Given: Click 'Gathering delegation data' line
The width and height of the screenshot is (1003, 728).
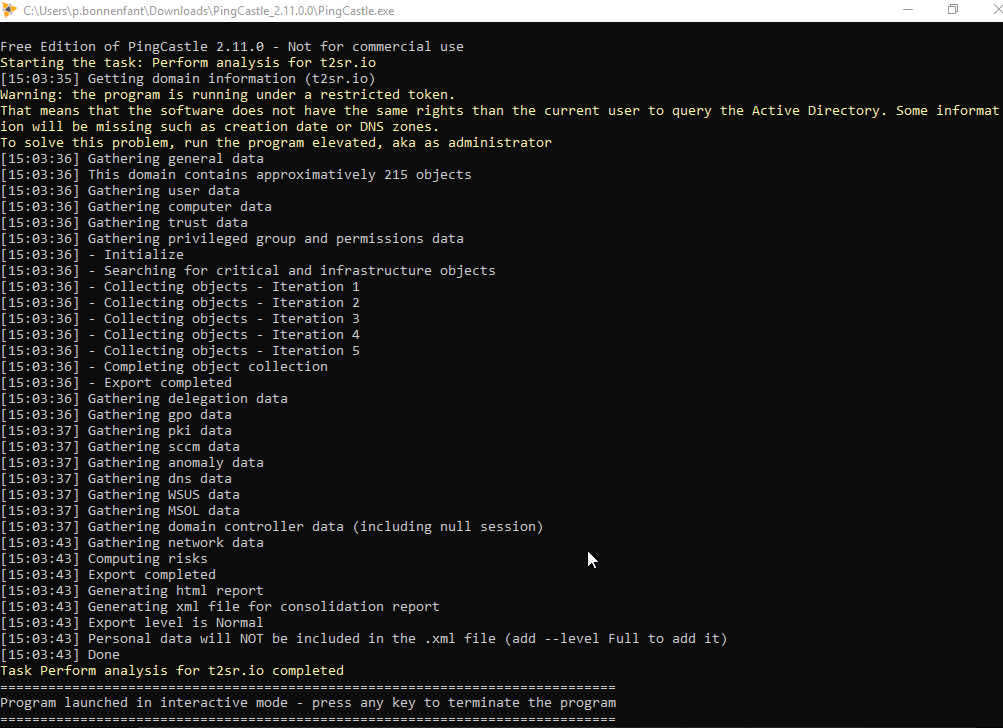Looking at the screenshot, I should pos(144,399).
